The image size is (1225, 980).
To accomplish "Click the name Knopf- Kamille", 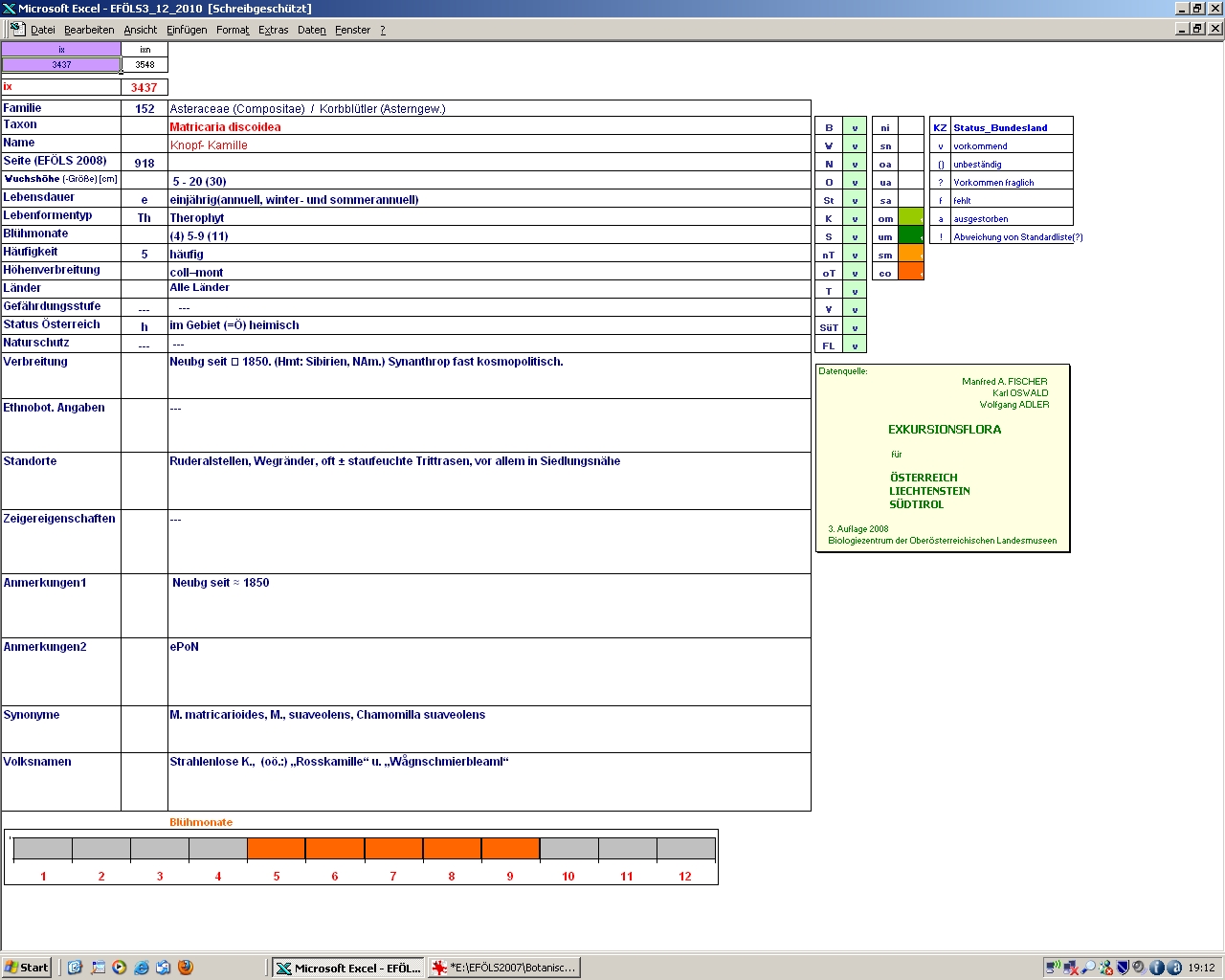I will point(209,145).
